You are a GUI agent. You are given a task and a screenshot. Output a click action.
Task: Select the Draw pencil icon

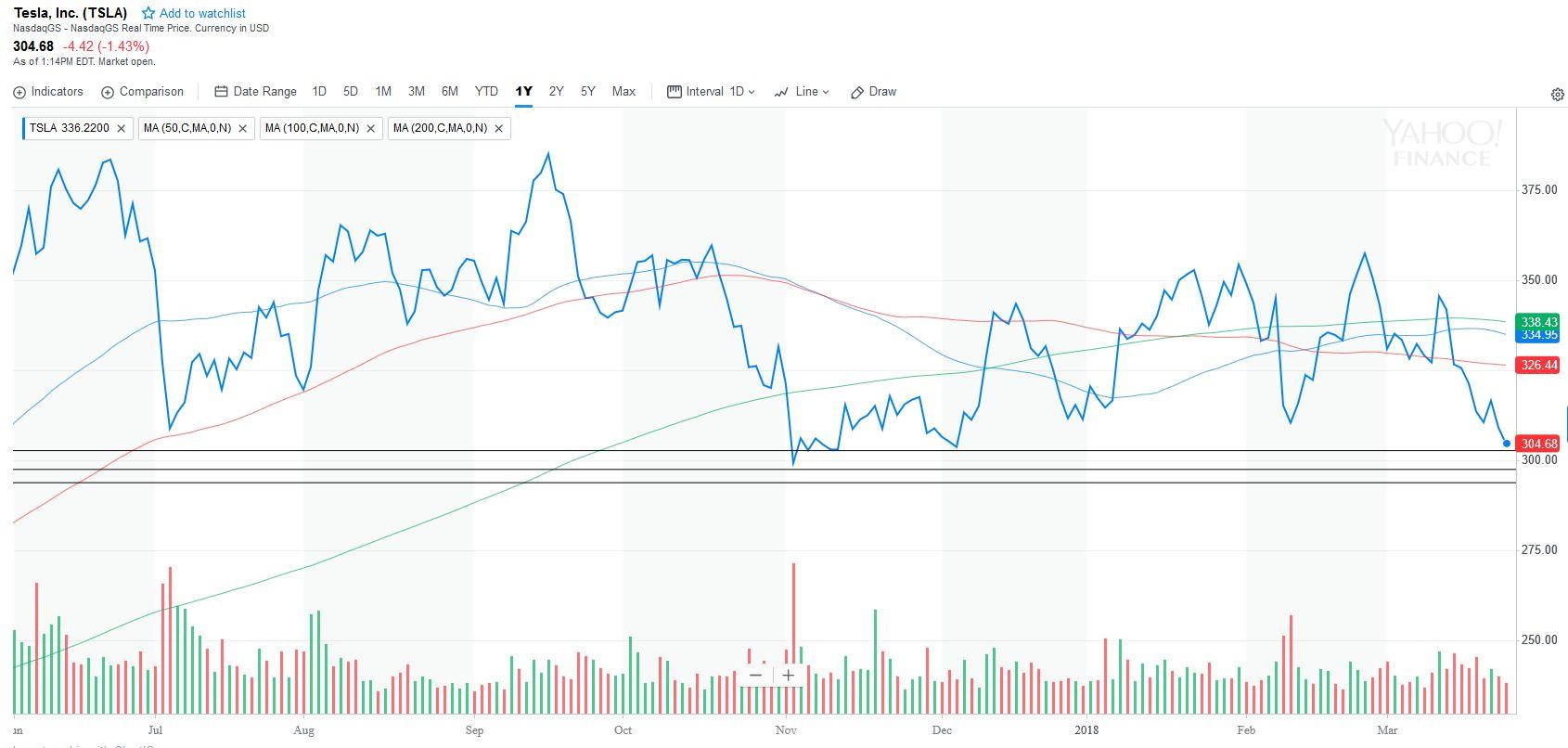click(x=857, y=92)
